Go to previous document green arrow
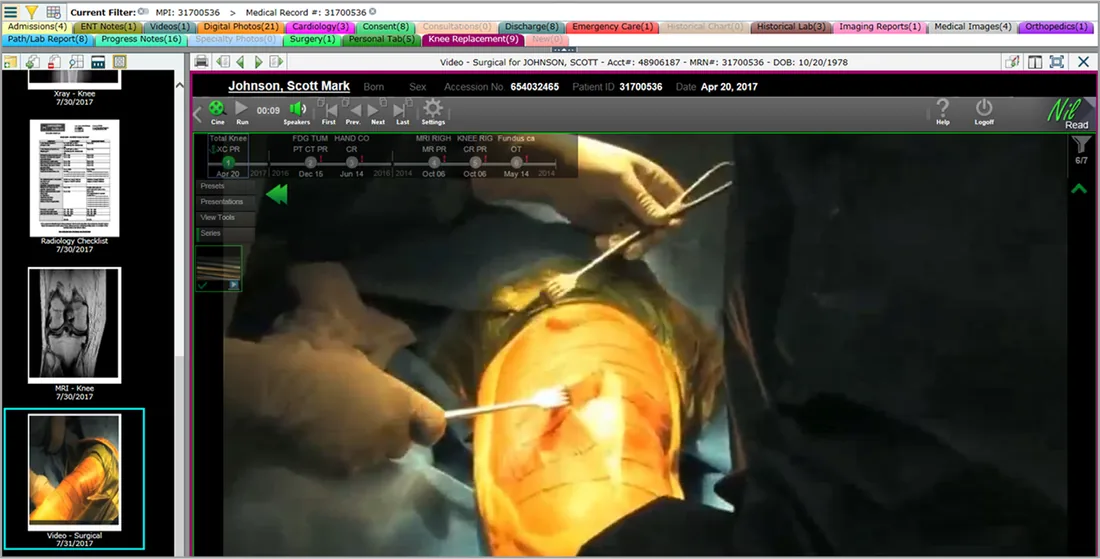 [241, 62]
